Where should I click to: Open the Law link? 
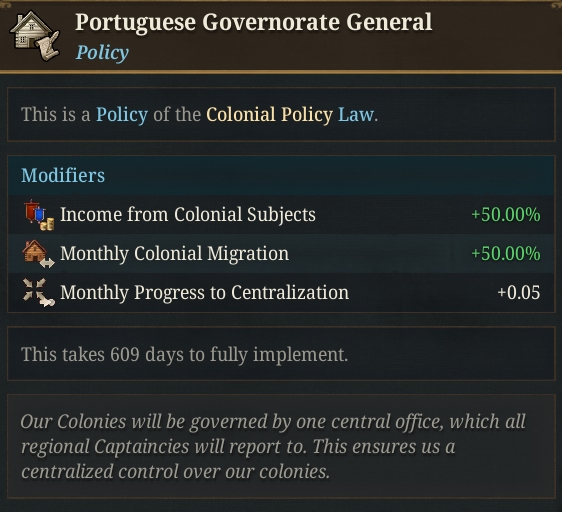pos(356,115)
